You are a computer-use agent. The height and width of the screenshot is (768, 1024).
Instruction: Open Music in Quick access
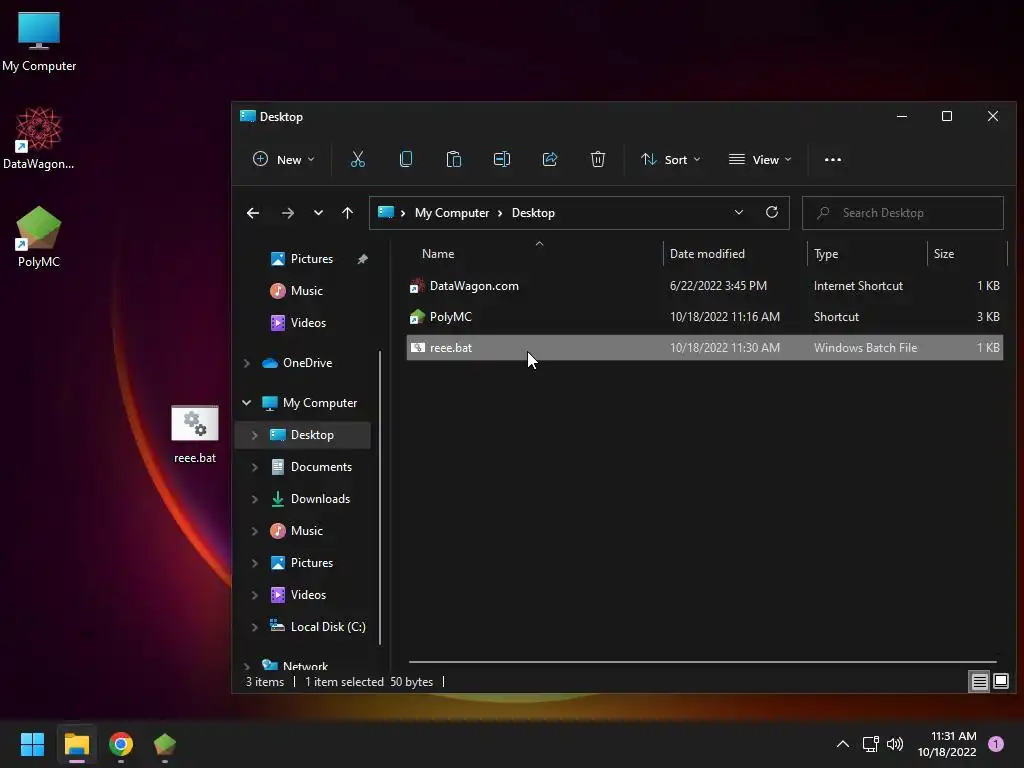306,291
